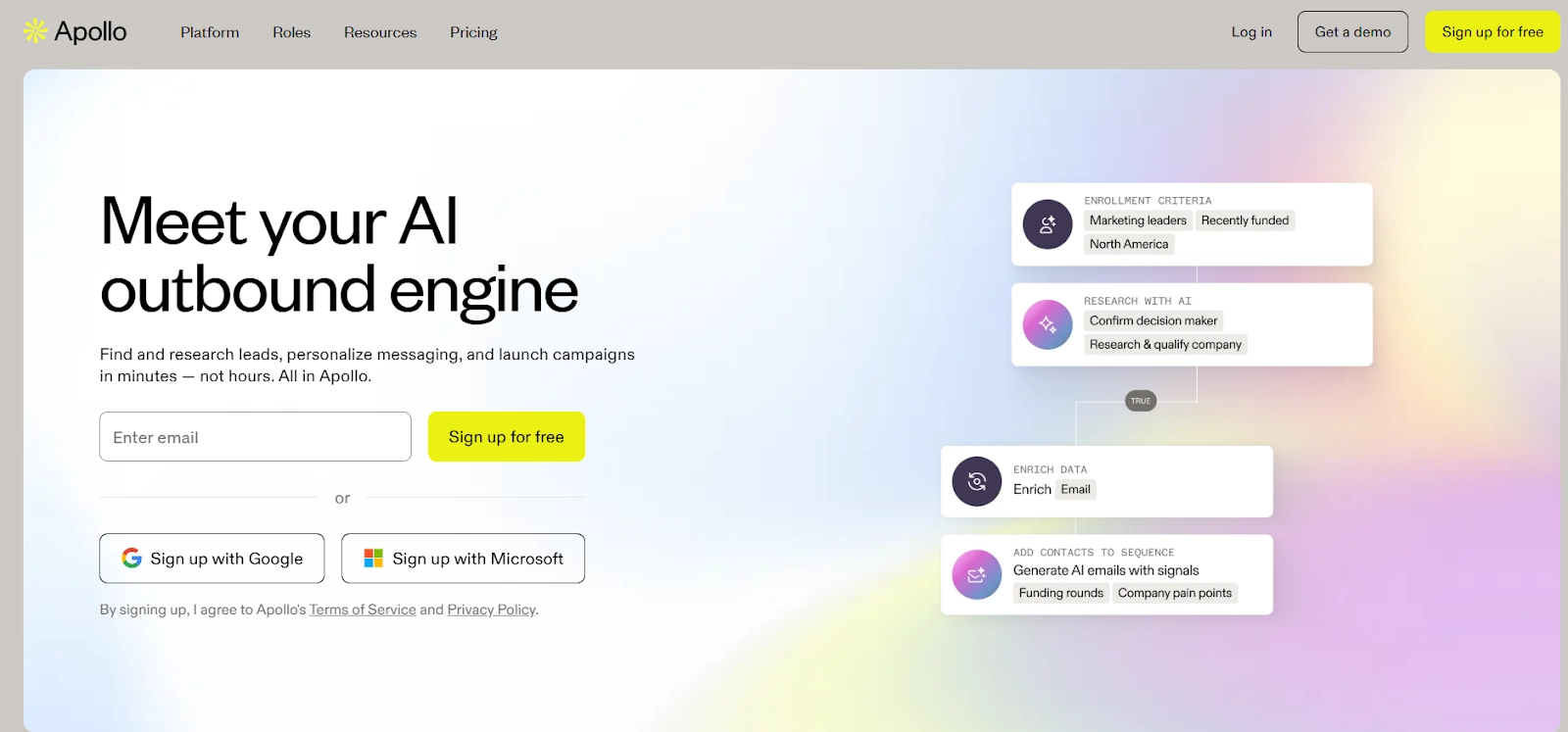
Task: Choose Sign up with Microsoft
Action: tap(463, 559)
